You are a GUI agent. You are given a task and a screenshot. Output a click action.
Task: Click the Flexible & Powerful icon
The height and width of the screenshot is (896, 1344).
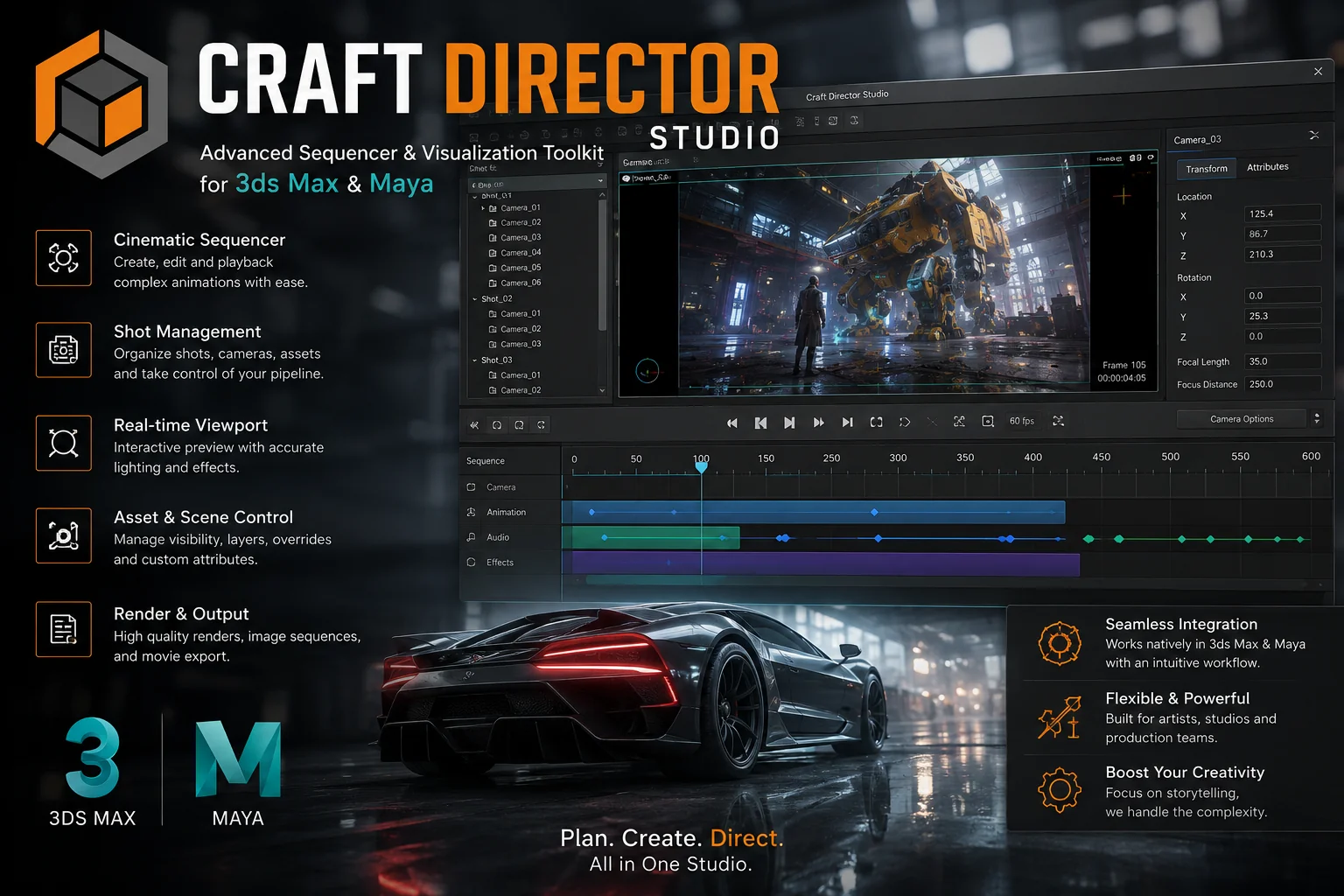[x=1060, y=717]
